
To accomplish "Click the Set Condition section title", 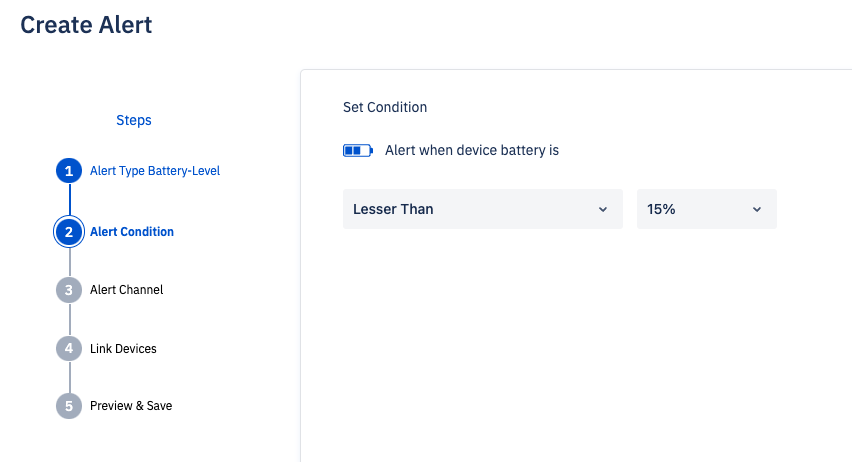I will (x=385, y=107).
